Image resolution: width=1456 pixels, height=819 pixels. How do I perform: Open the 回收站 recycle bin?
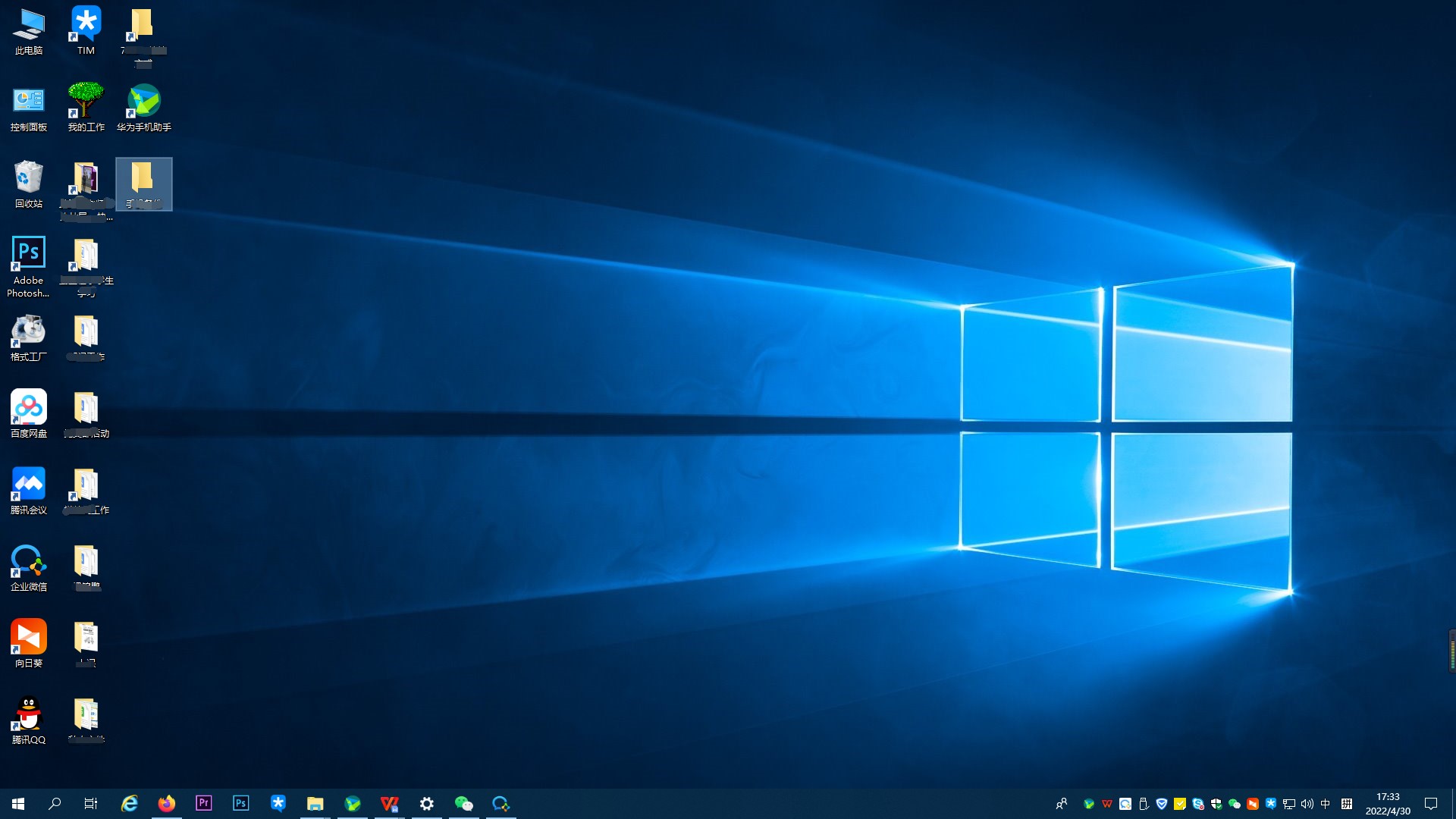coord(29,184)
